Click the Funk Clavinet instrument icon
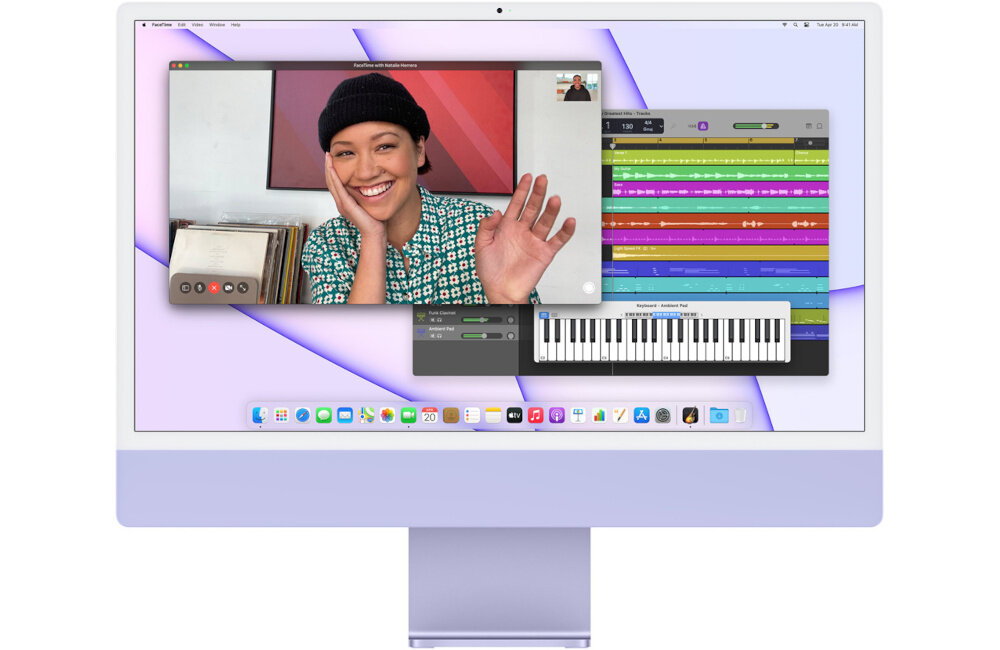Image resolution: width=1000 pixels, height=650 pixels. click(x=420, y=317)
